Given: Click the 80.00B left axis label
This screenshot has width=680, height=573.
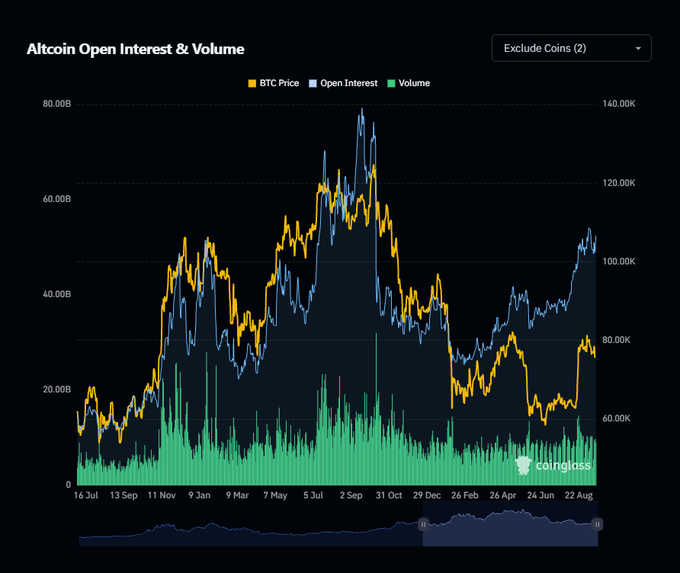Looking at the screenshot, I should coord(56,104).
